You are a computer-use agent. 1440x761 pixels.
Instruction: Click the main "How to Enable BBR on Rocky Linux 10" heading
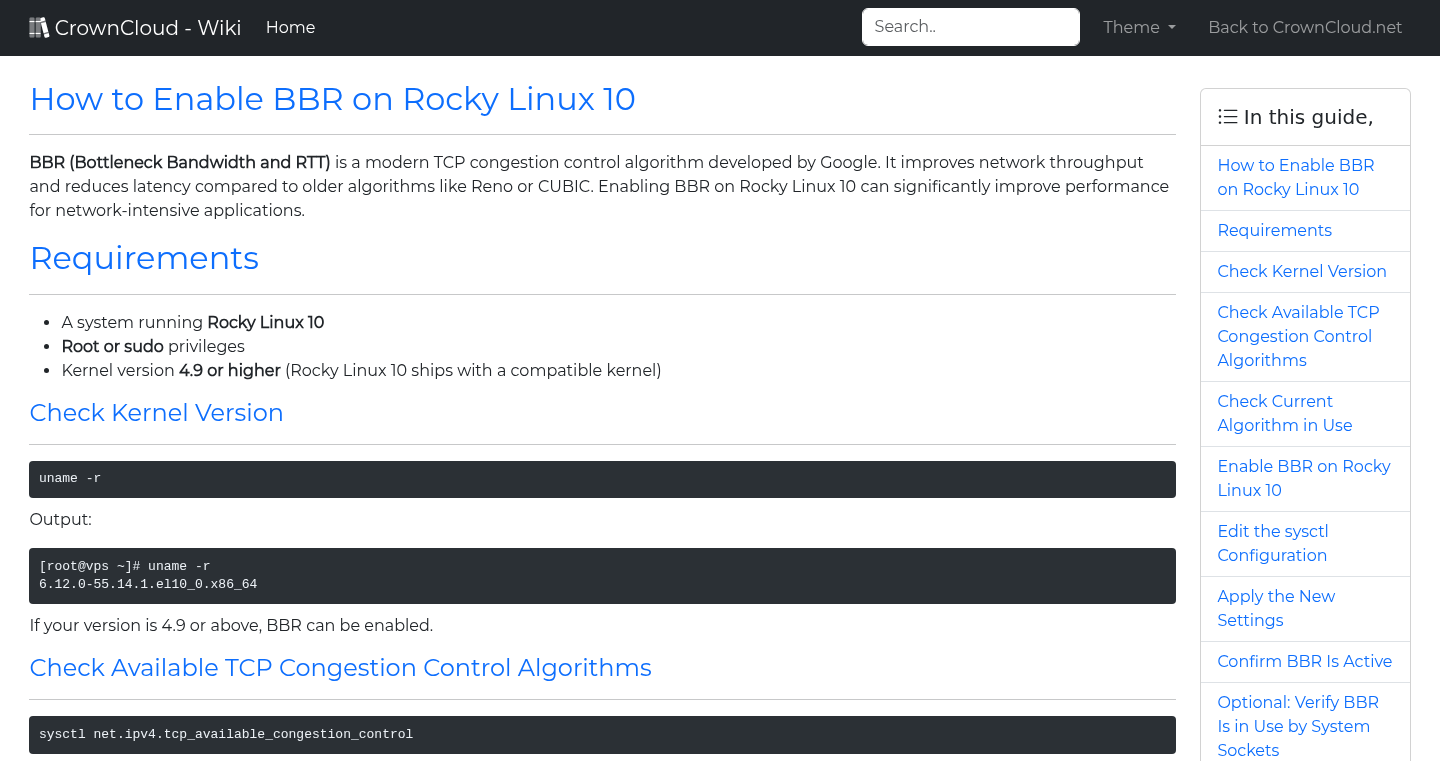[332, 99]
